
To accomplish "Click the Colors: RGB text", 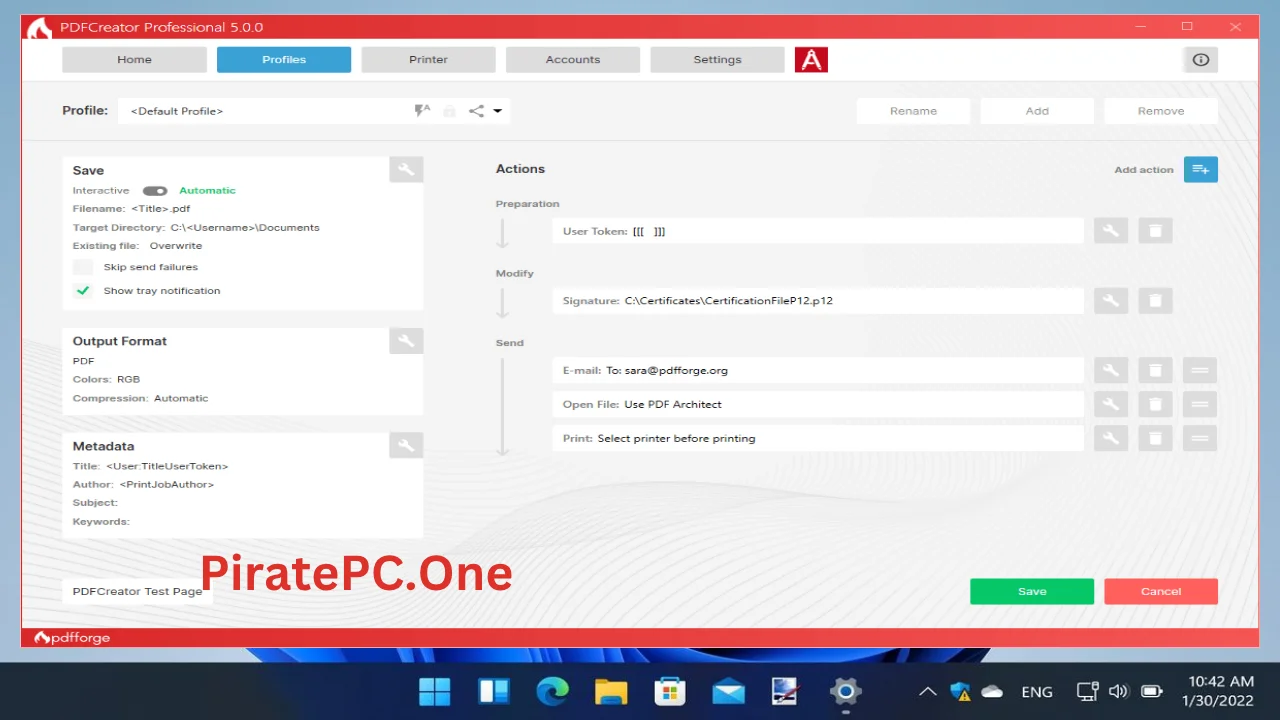I will point(106,379).
